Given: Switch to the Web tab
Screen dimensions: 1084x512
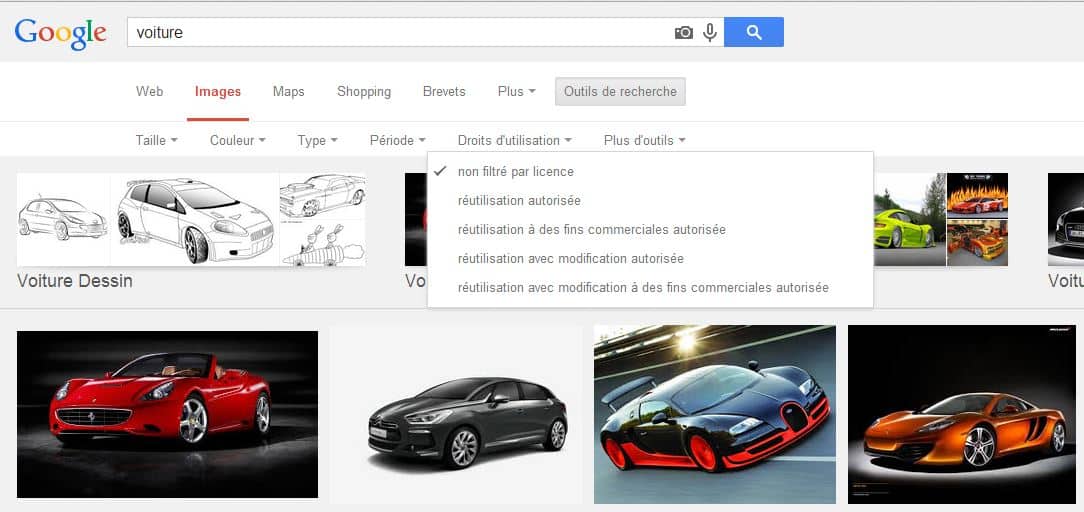Looking at the screenshot, I should coord(149,91).
